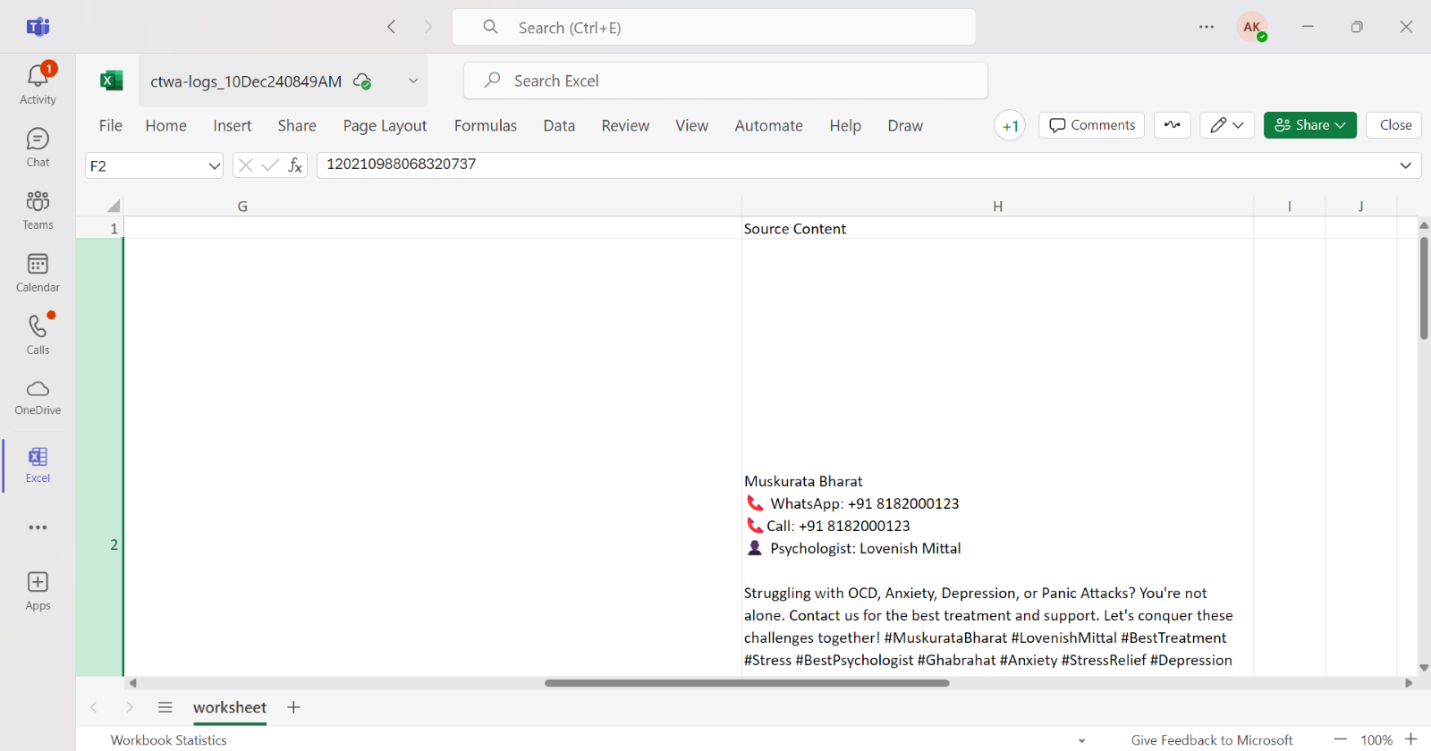Expand the formula bar chevron
Screen dimensions: 1431x751
coord(1405,166)
